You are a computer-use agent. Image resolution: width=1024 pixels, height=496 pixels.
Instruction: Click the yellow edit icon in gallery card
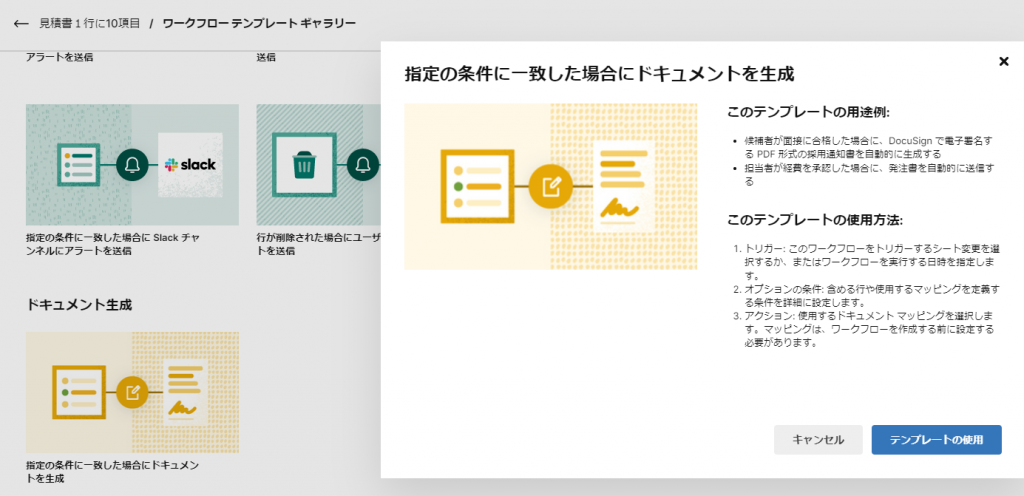133,392
